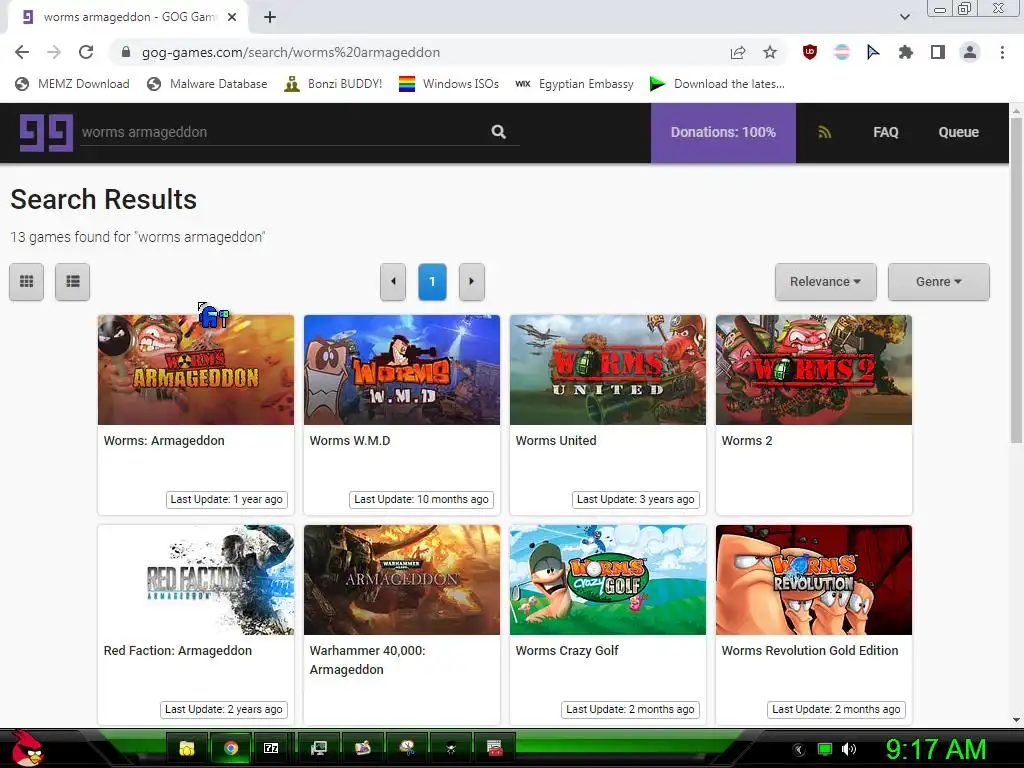
Task: Open the tab search chevron
Action: [904, 17]
